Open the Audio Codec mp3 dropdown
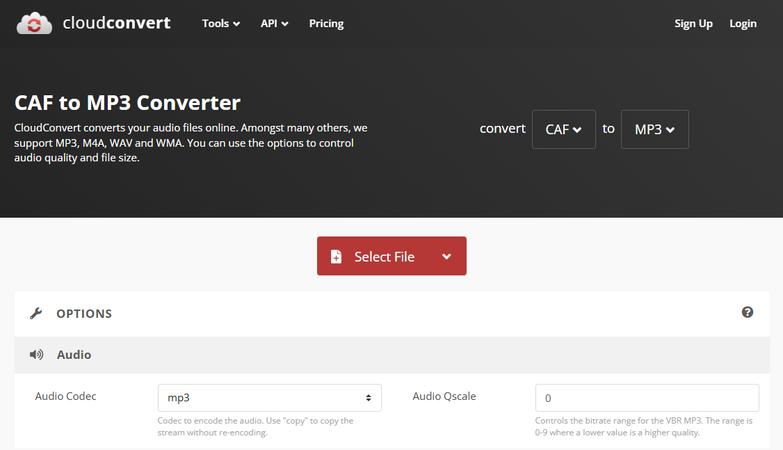This screenshot has width=783, height=450. [270, 398]
